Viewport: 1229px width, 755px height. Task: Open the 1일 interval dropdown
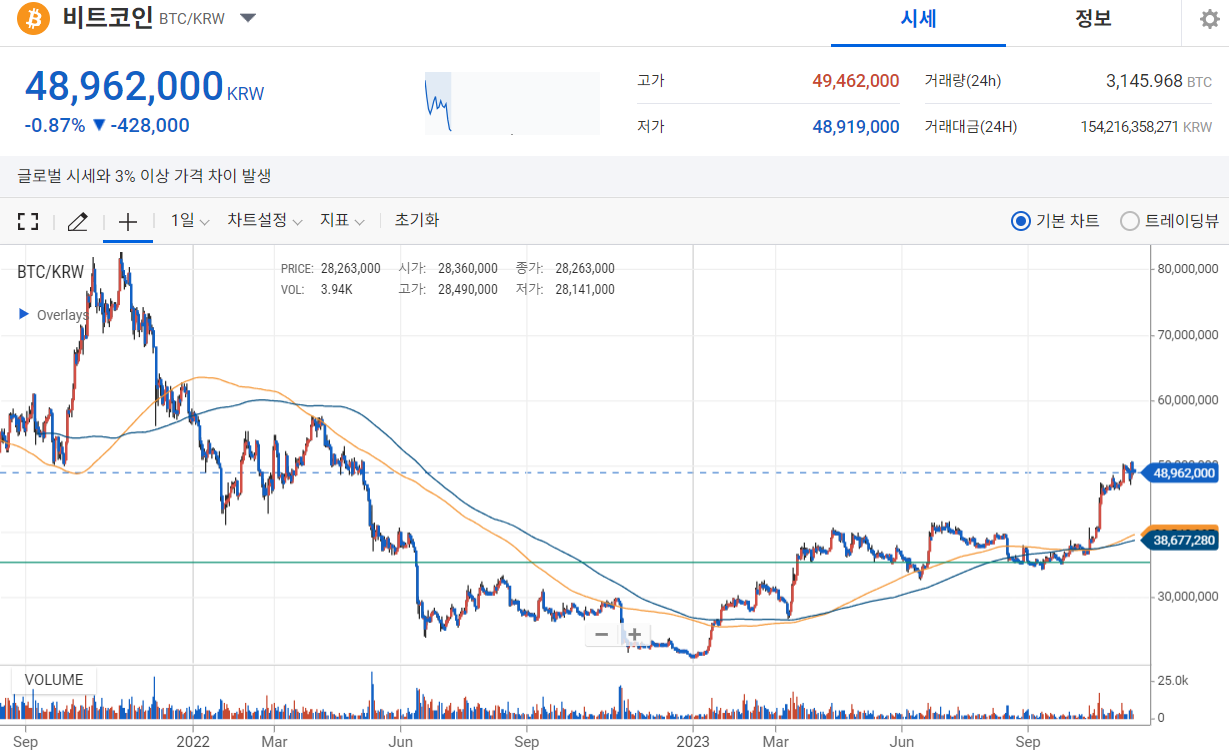189,221
